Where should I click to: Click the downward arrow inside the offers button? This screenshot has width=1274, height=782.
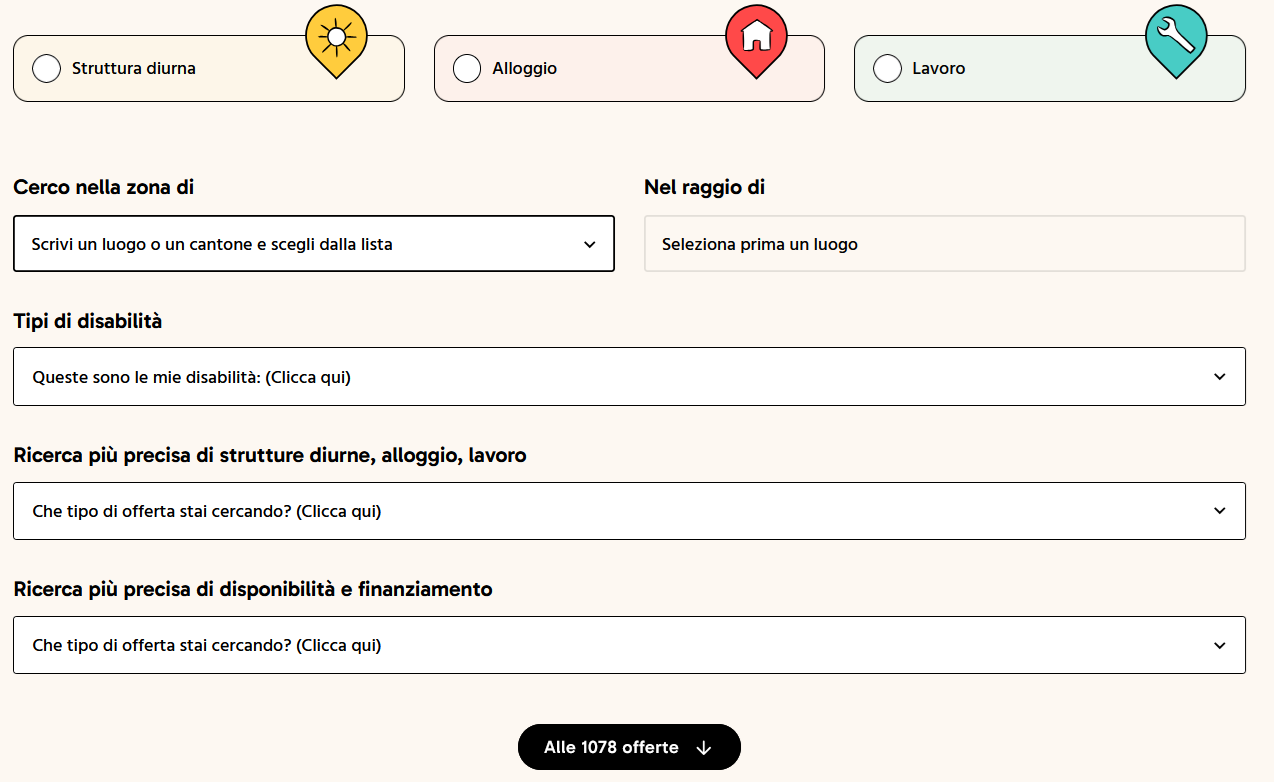pyautogui.click(x=705, y=747)
